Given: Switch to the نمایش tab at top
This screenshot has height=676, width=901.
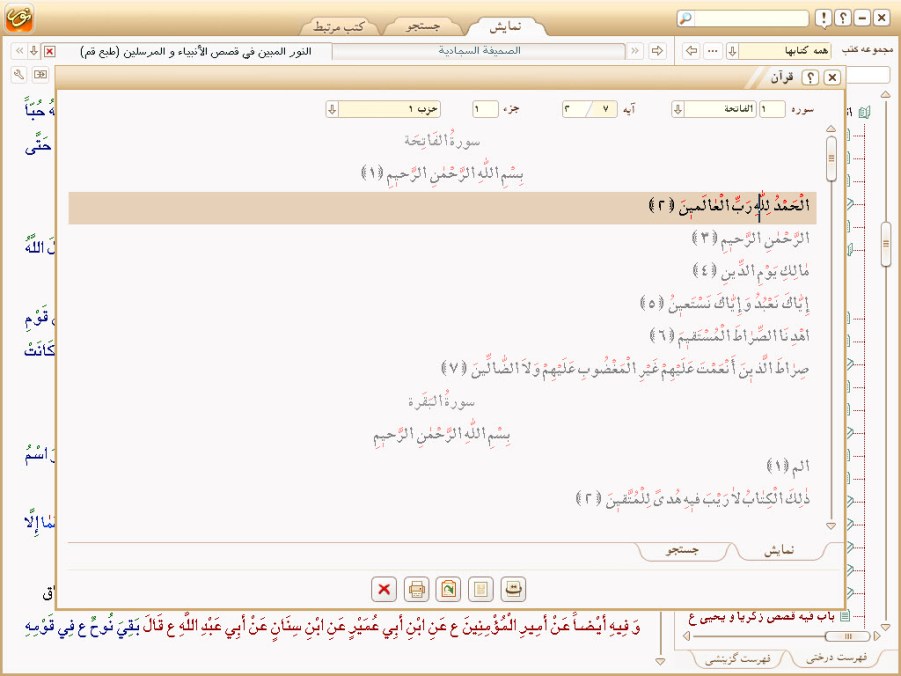Looking at the screenshot, I should click(506, 26).
